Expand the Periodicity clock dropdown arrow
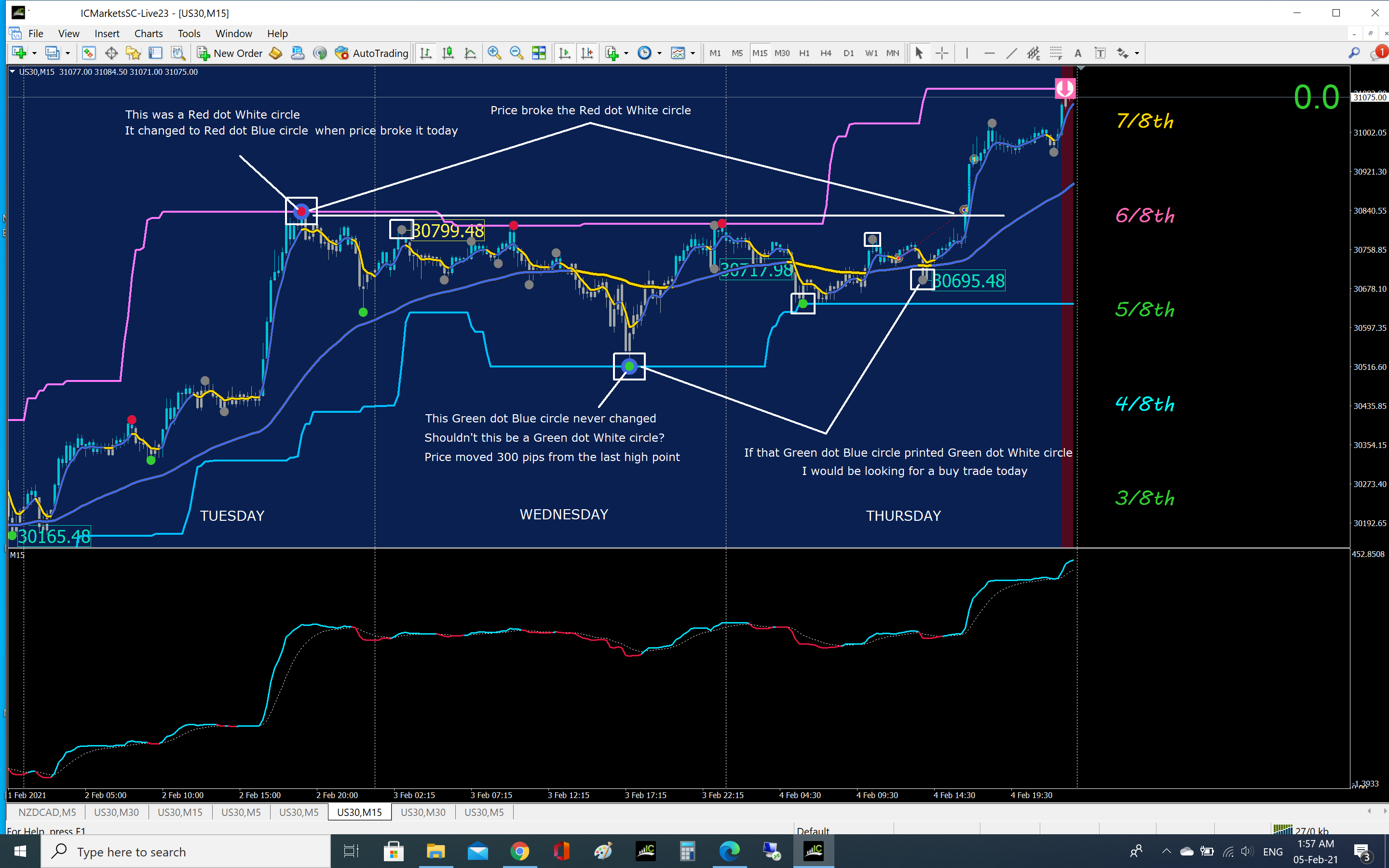Image resolution: width=1389 pixels, height=868 pixels. pos(659,53)
